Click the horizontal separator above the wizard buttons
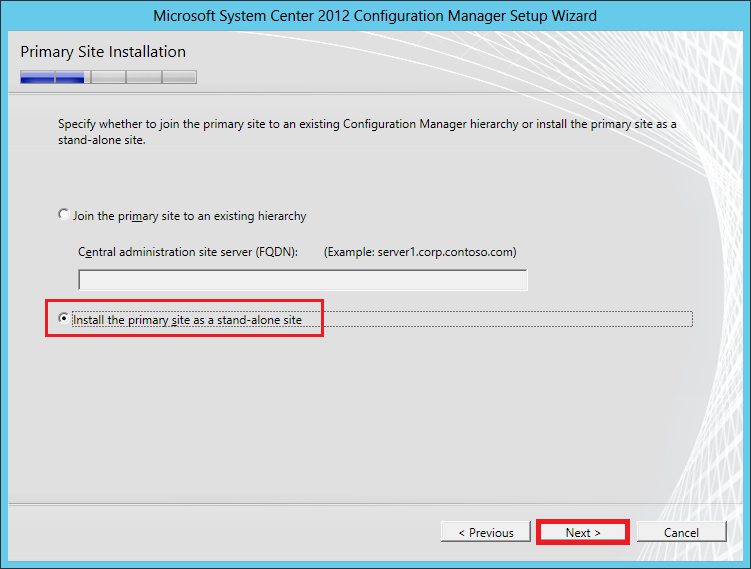Screen dimensions: 751x569 375,504
